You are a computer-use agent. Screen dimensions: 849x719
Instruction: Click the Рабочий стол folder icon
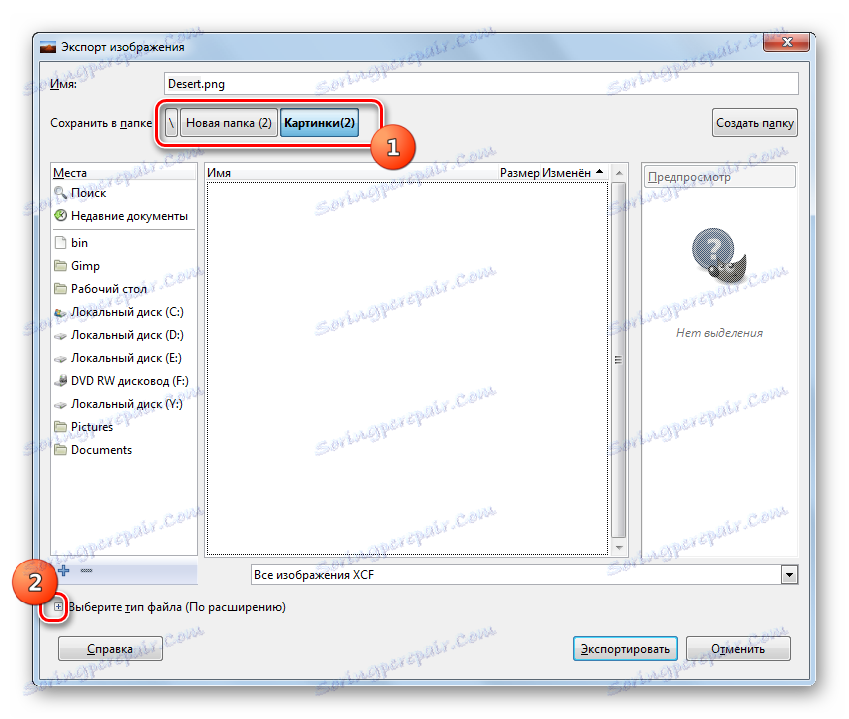(x=61, y=289)
